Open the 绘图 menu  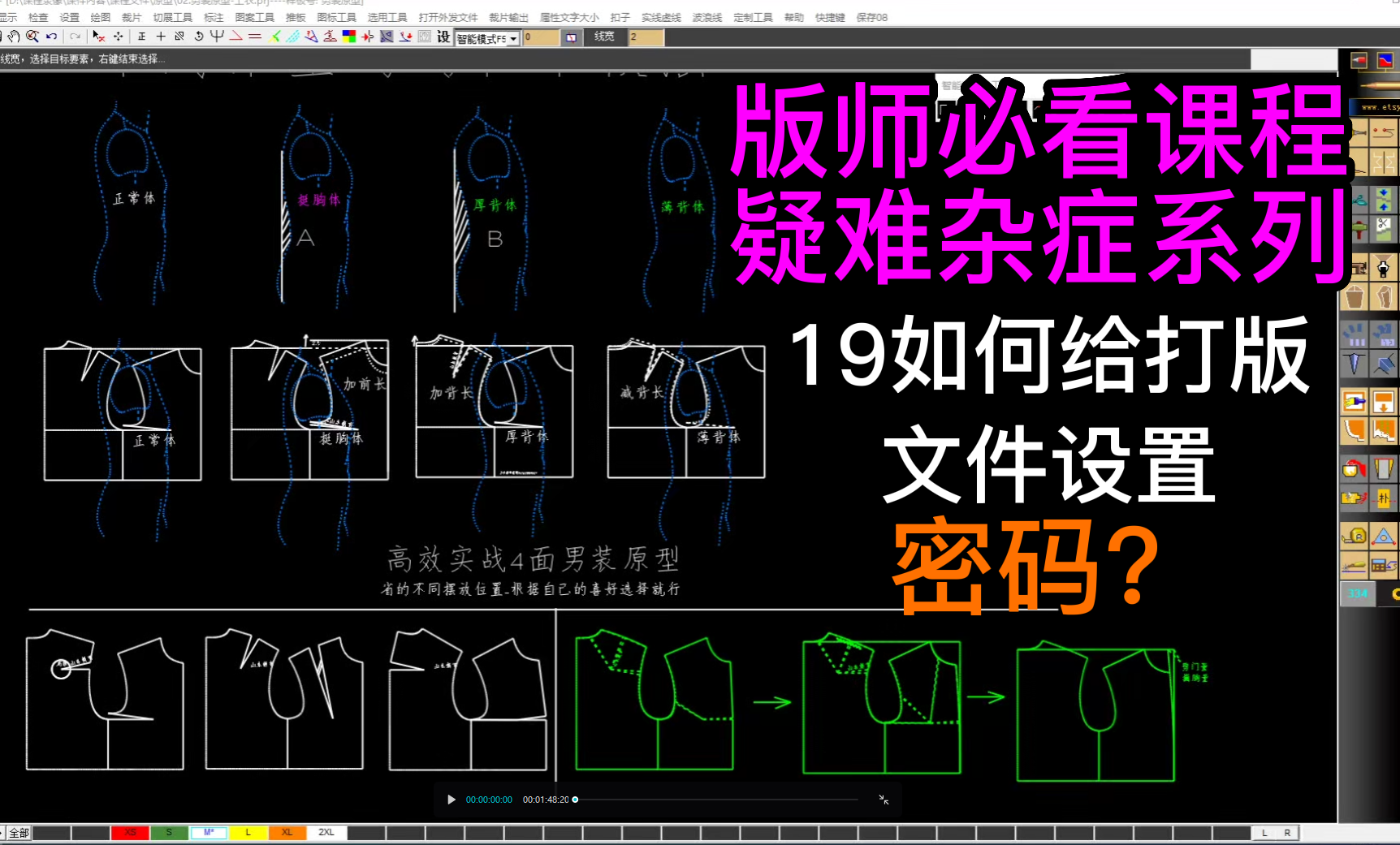(101, 17)
